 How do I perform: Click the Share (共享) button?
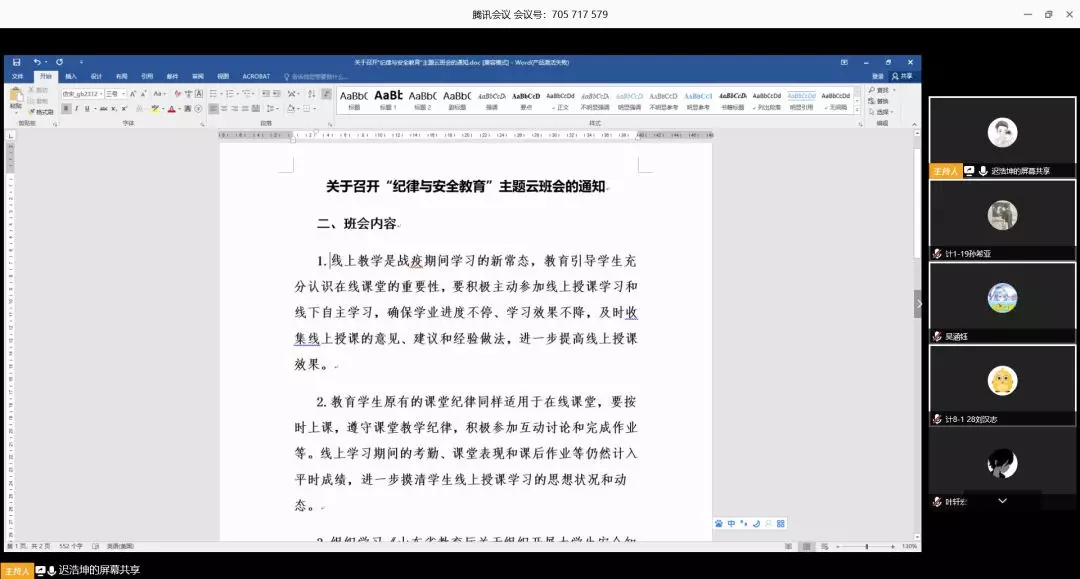tap(902, 76)
